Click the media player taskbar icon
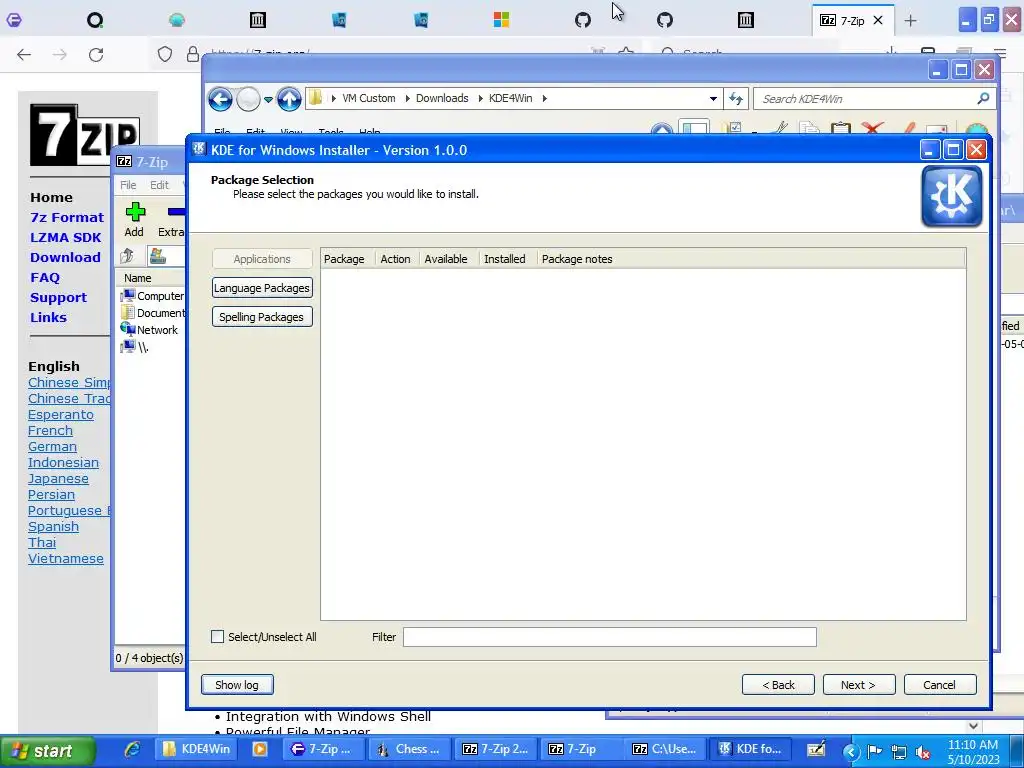Image resolution: width=1024 pixels, height=768 pixels. click(260, 749)
